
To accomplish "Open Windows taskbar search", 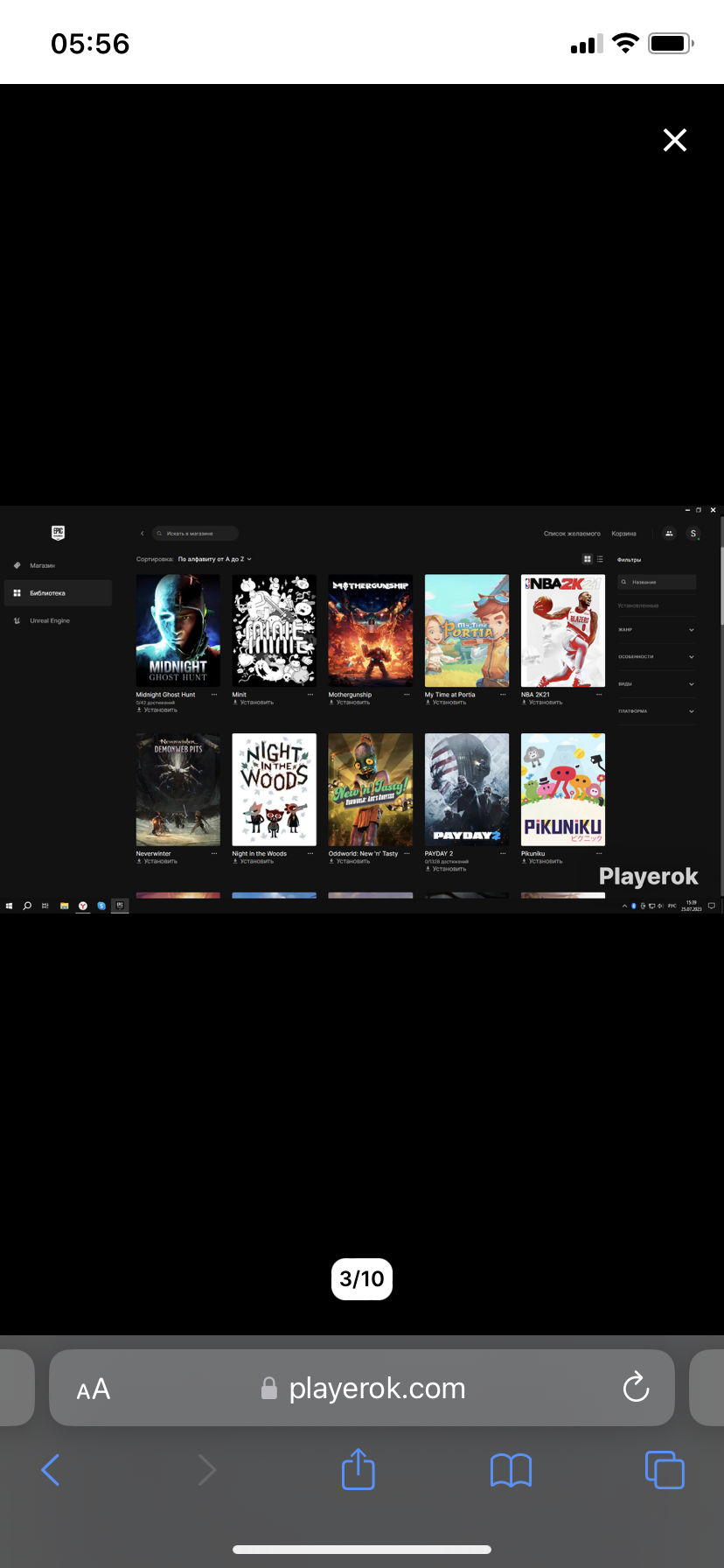I will [x=27, y=906].
